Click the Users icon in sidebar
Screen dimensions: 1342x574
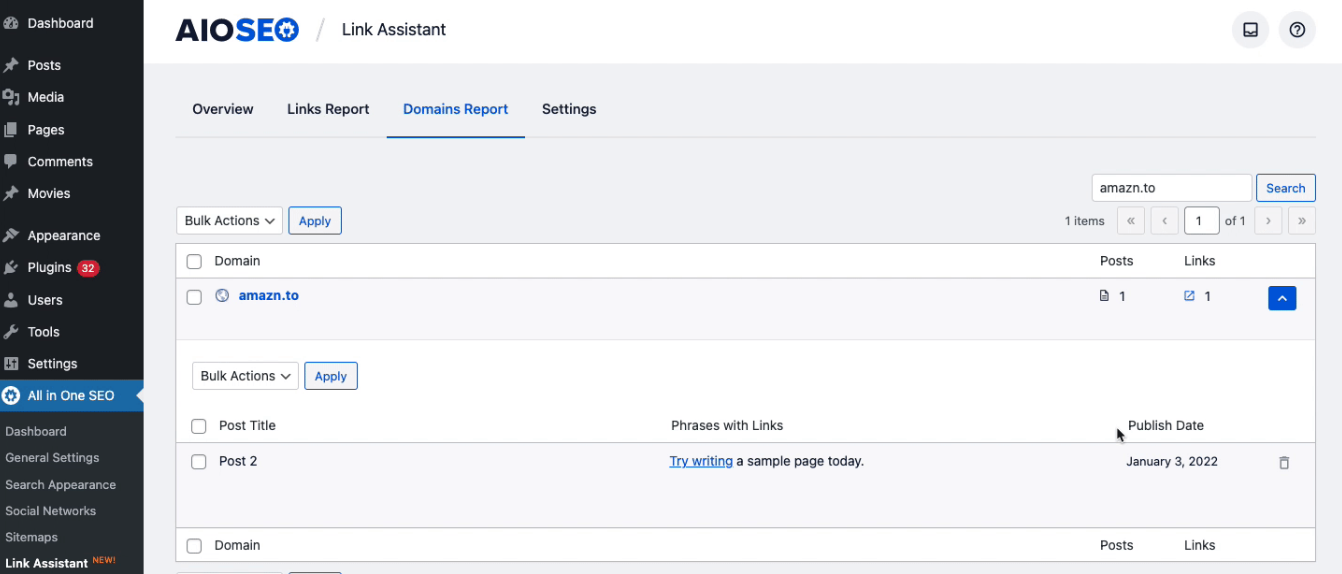point(11,299)
